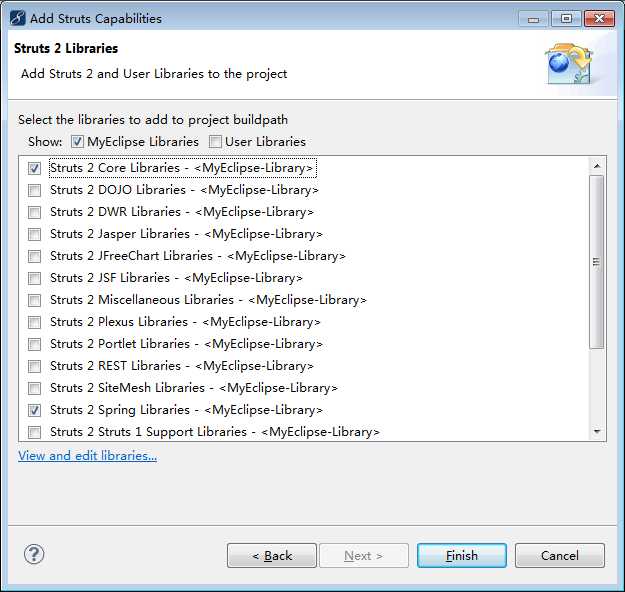Image resolution: width=625 pixels, height=592 pixels.
Task: Click the help question mark icon
Action: [34, 554]
